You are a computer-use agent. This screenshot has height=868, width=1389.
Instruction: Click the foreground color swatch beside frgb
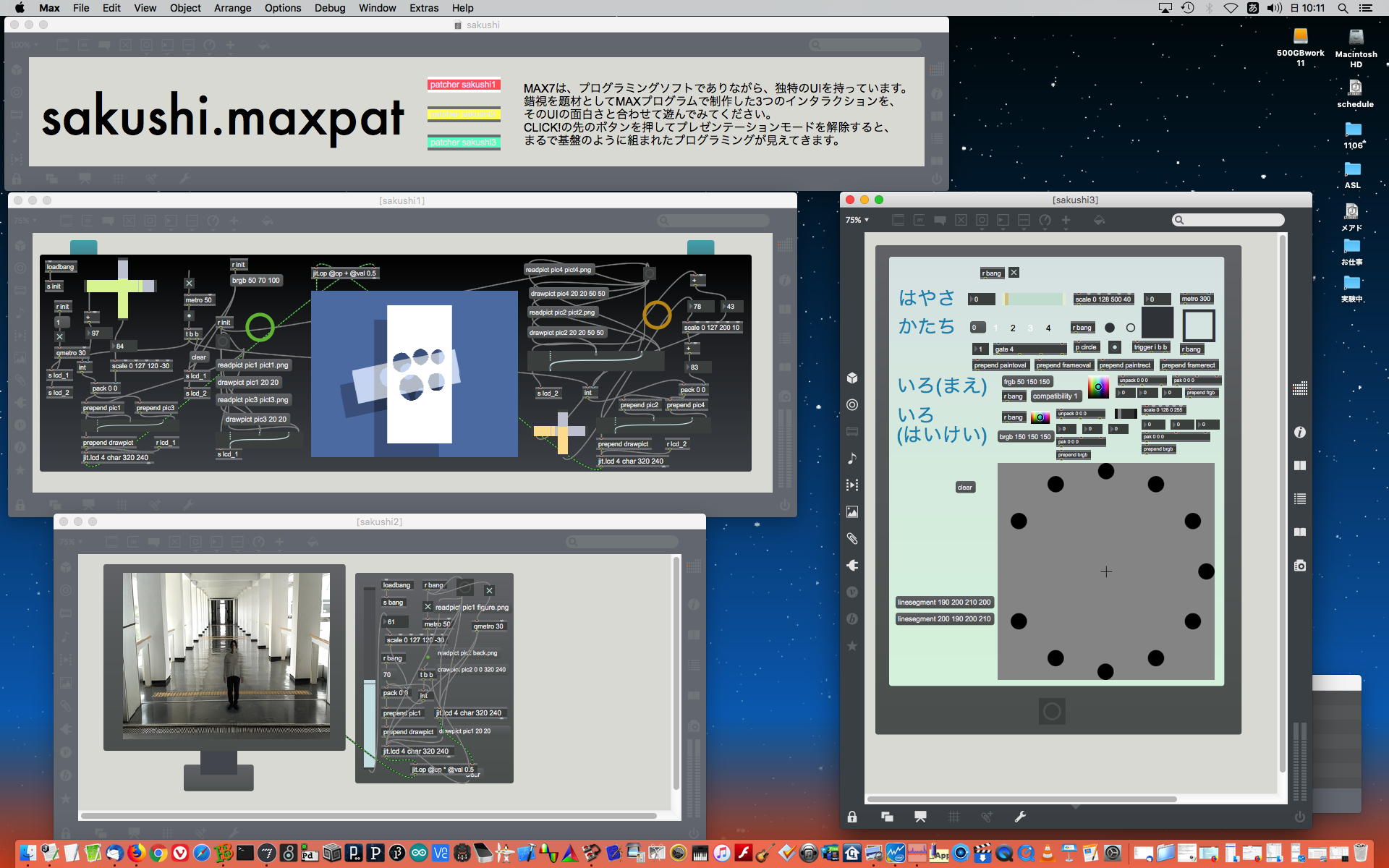pyautogui.click(x=1097, y=387)
